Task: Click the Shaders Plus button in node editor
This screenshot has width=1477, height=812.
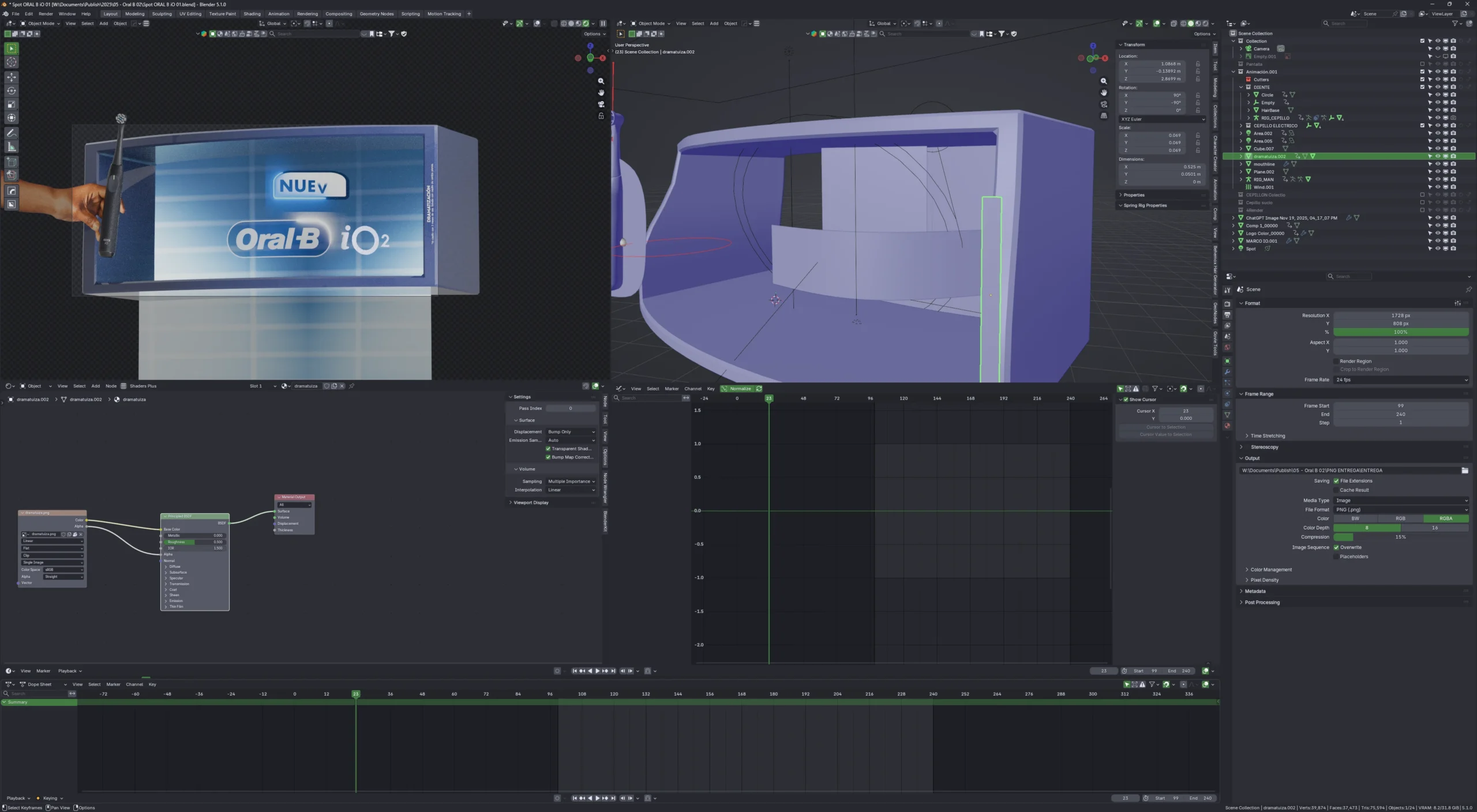Action: click(143, 386)
